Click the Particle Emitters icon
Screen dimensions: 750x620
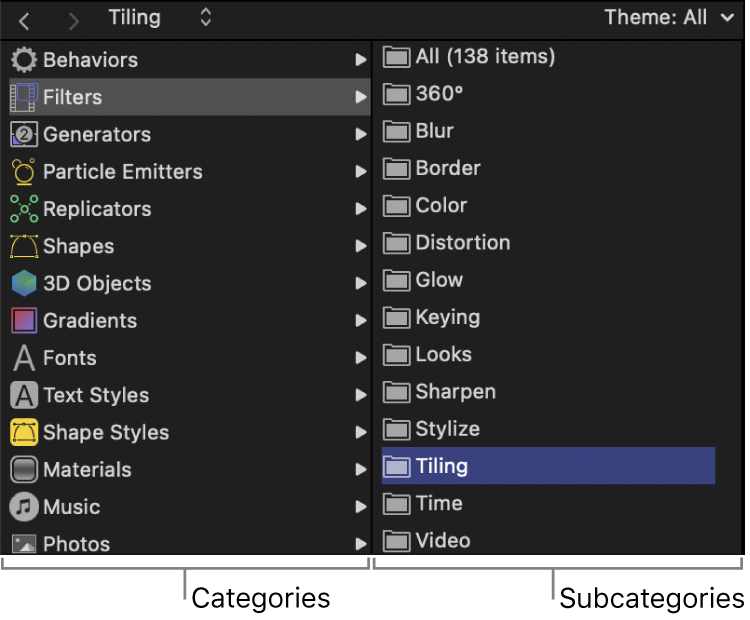click(24, 172)
